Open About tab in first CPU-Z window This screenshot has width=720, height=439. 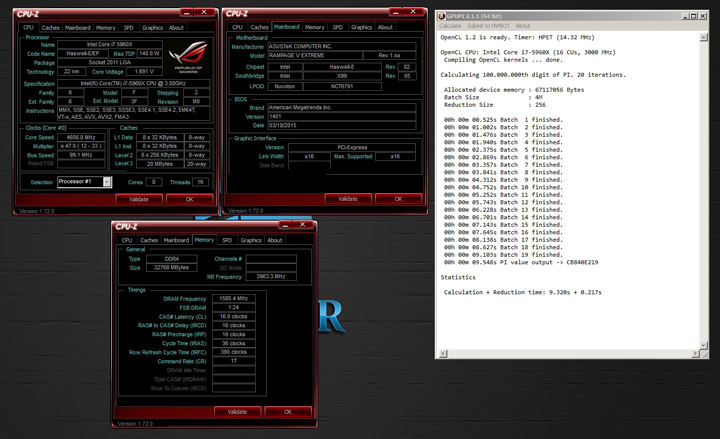[x=176, y=28]
